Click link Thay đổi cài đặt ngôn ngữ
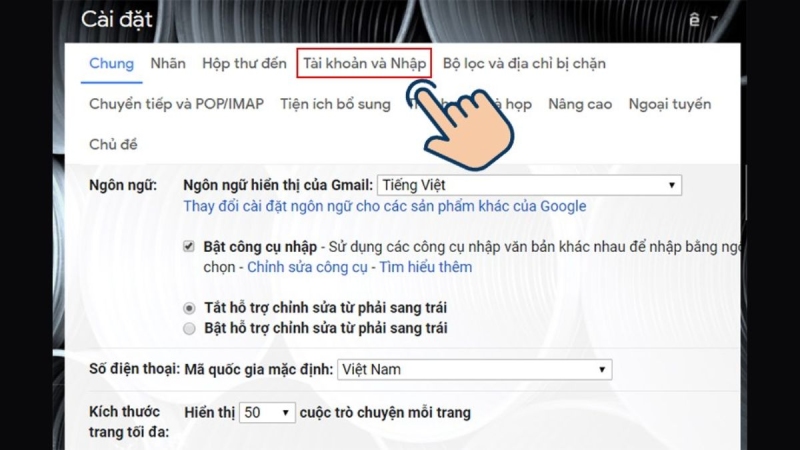 [x=385, y=206]
